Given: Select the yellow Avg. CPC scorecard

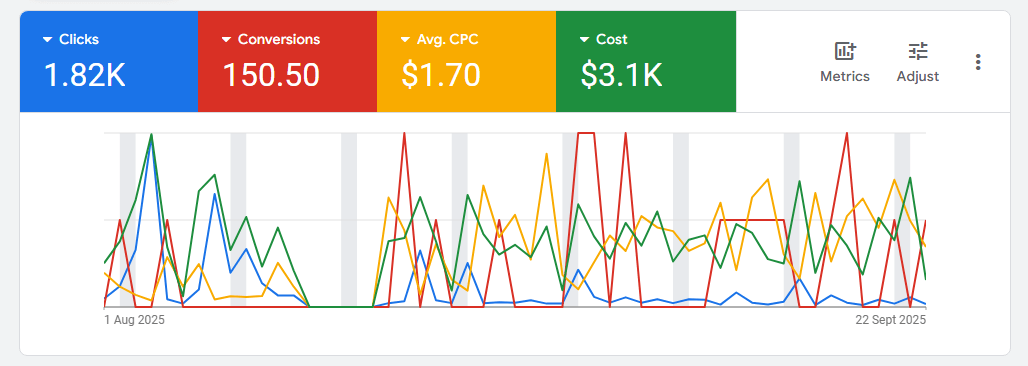Looking at the screenshot, I should tap(466, 62).
